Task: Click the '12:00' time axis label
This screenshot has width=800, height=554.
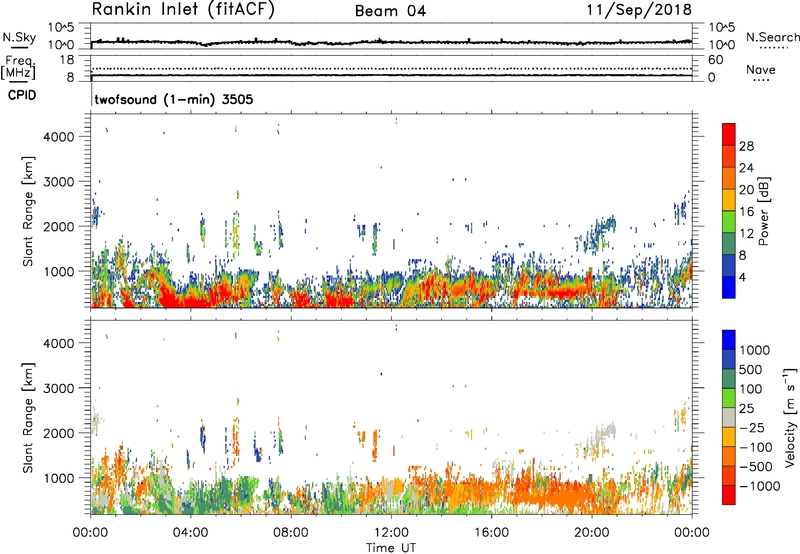Action: pyautogui.click(x=391, y=533)
